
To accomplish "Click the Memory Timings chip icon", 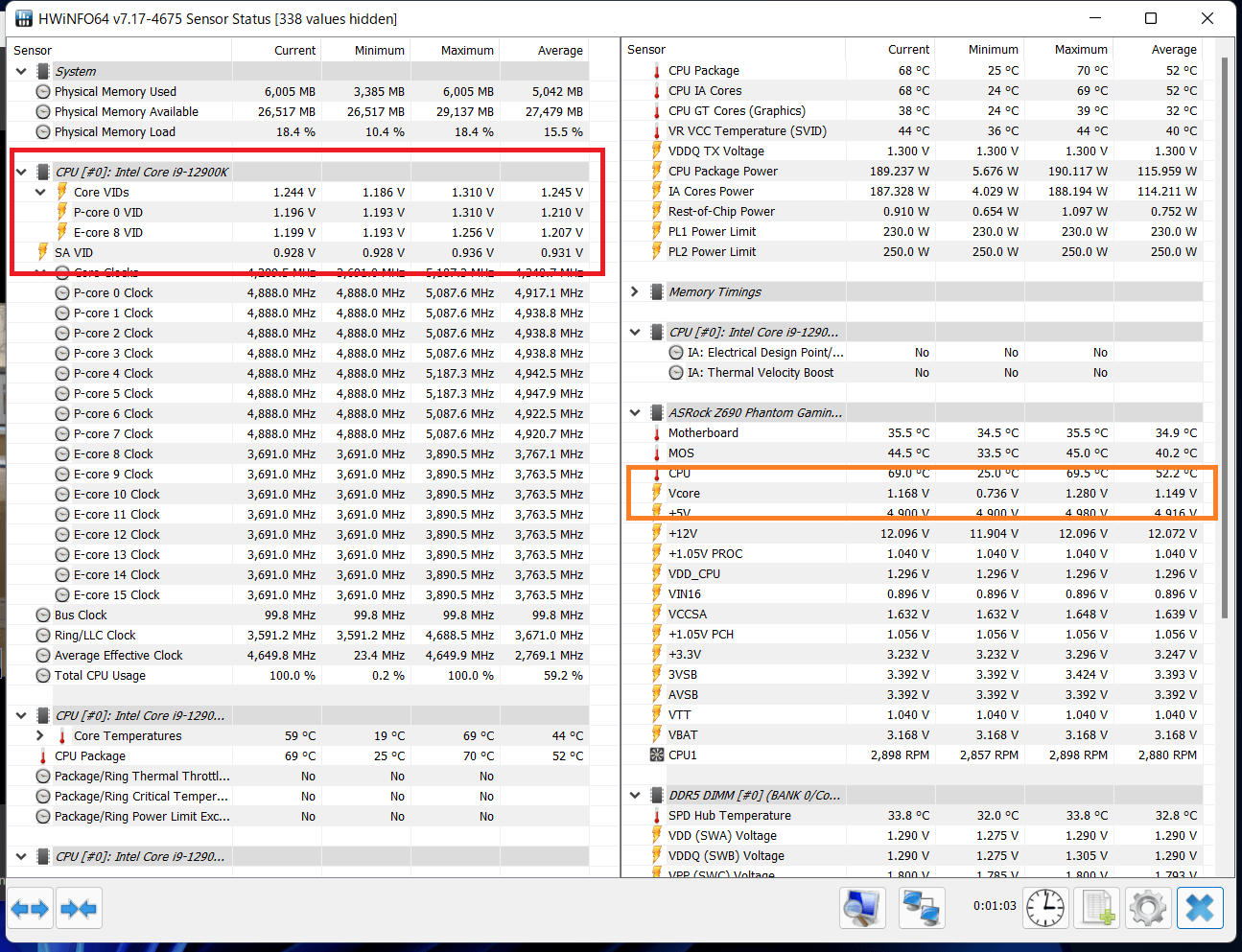I will click(x=657, y=292).
